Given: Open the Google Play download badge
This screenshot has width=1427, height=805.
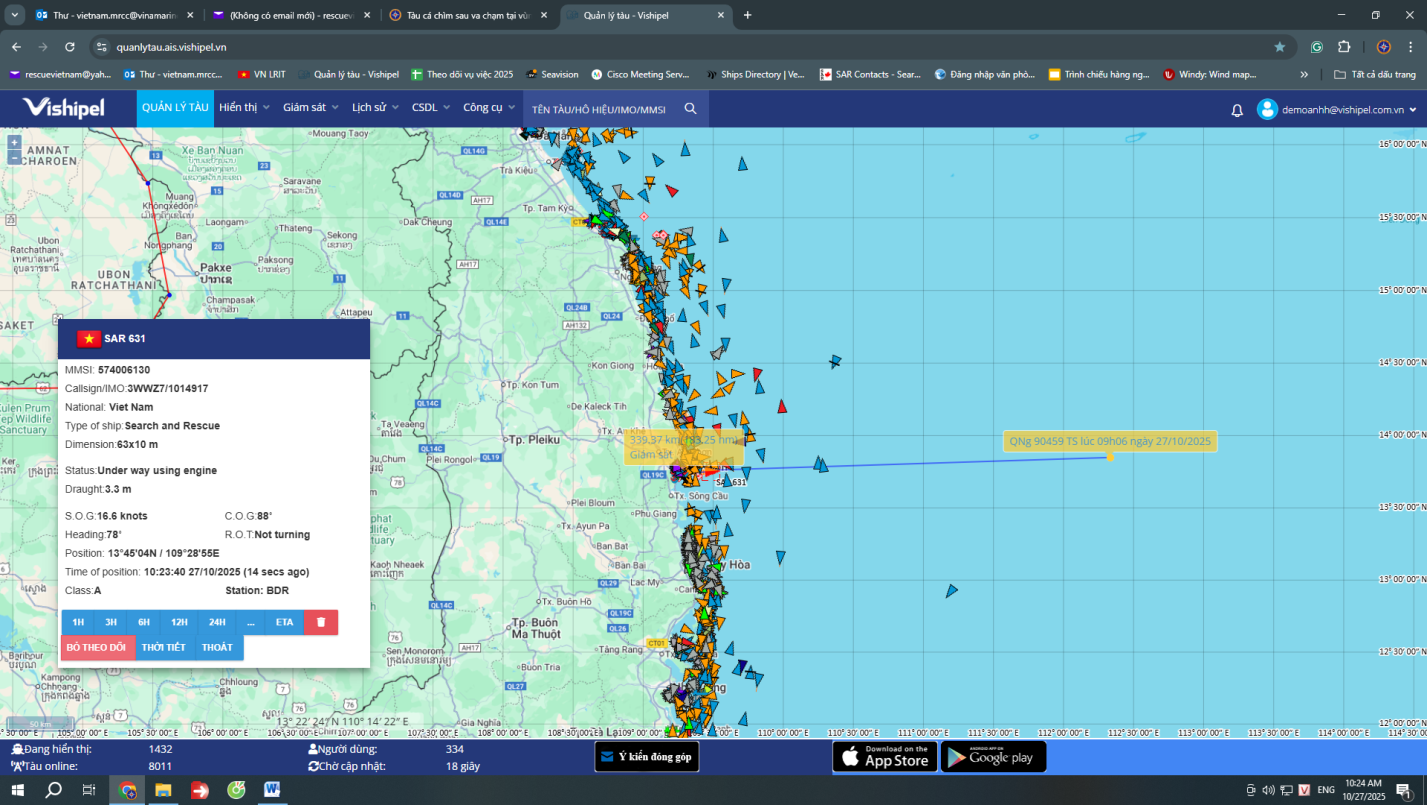Looking at the screenshot, I should [x=993, y=756].
